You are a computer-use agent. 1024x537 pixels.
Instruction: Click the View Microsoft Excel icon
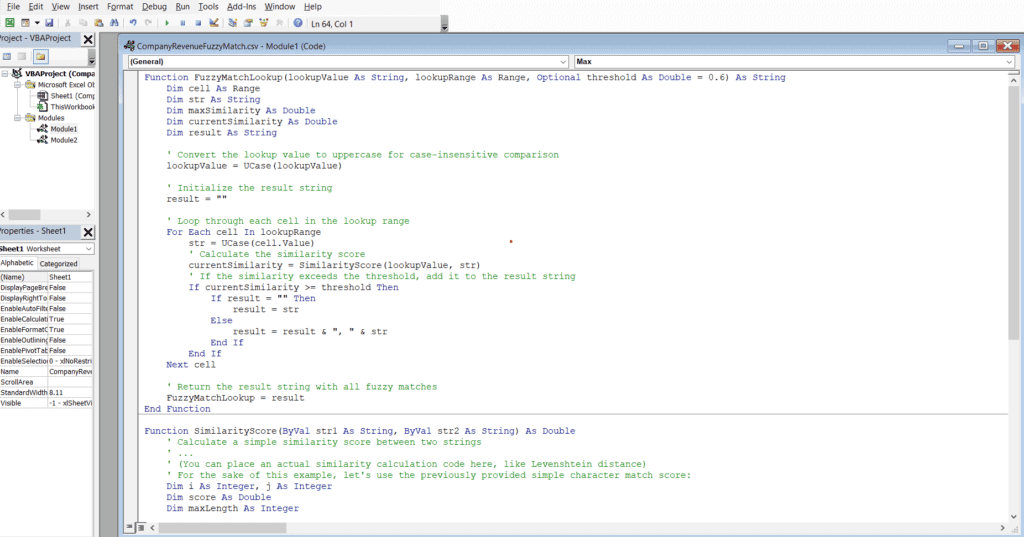click(x=10, y=23)
